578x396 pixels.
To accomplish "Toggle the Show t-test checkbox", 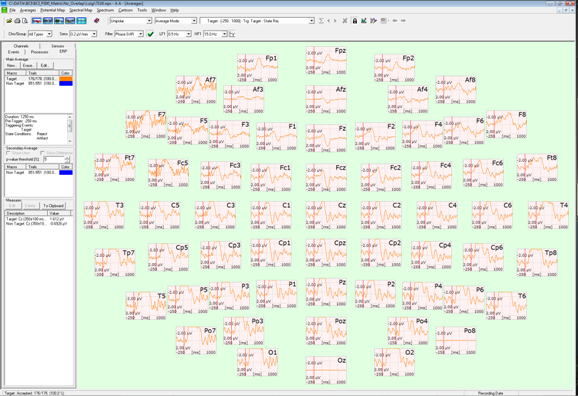I will [8, 153].
